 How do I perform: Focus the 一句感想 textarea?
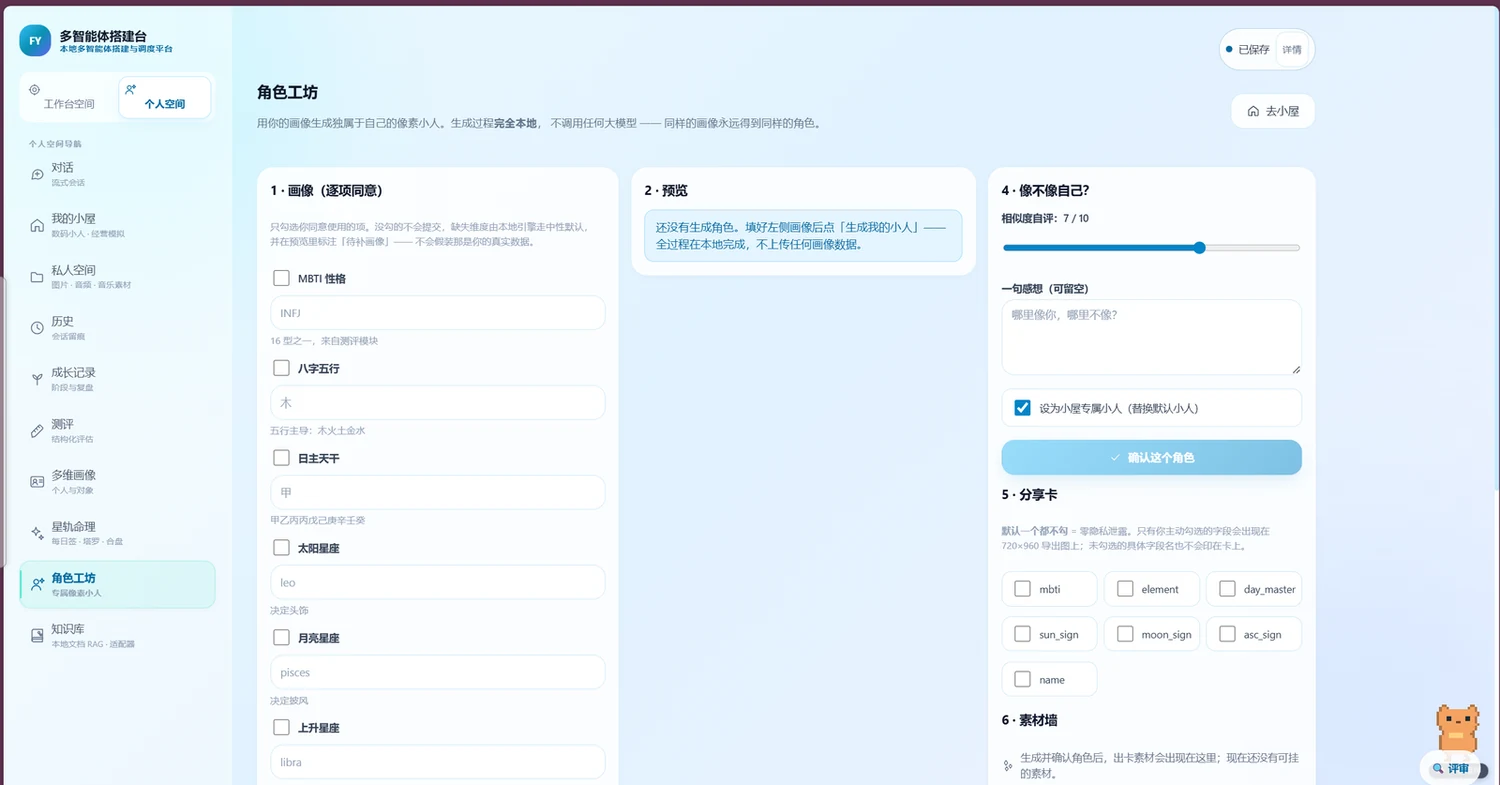(1152, 337)
